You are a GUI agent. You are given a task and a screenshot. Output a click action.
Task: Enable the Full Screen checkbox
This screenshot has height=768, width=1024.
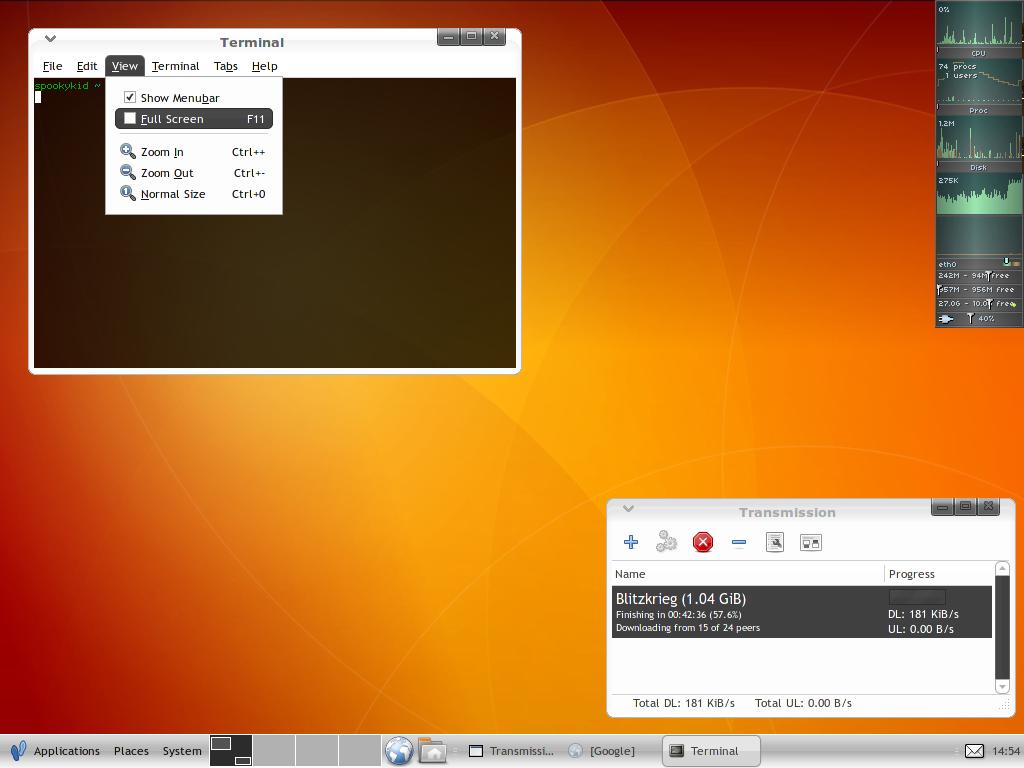(x=130, y=118)
